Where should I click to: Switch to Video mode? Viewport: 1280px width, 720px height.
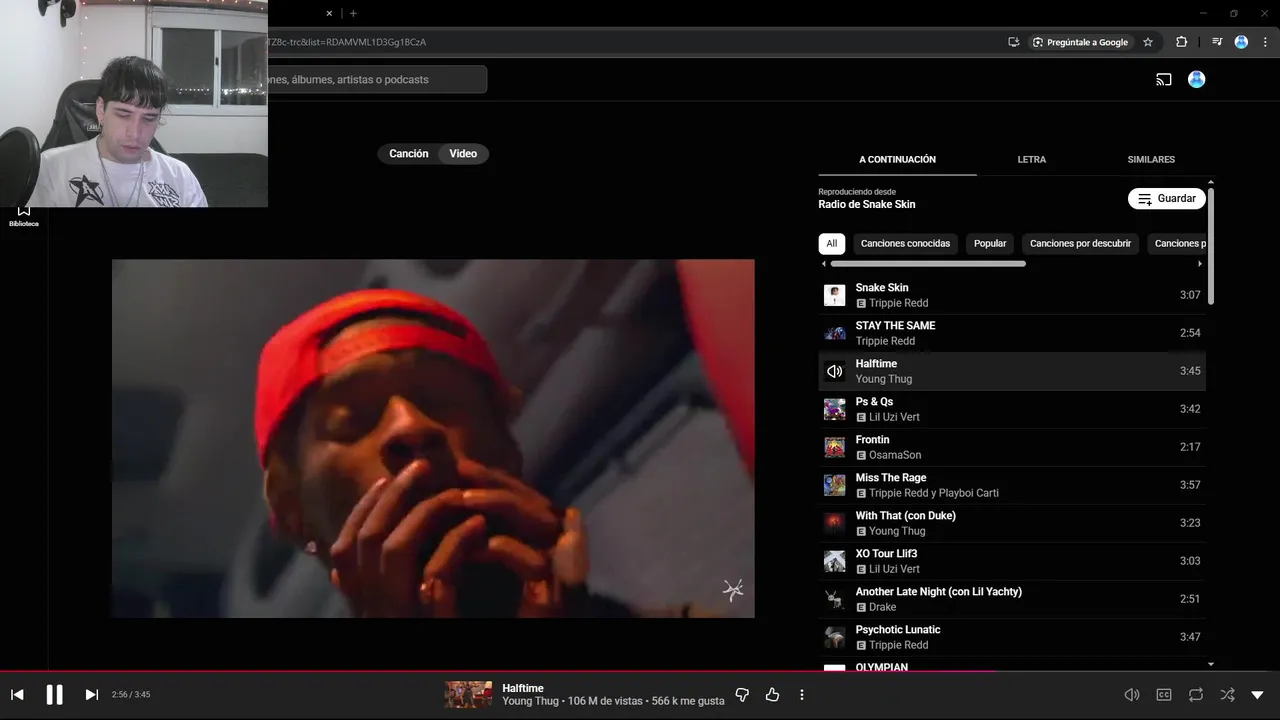pos(463,154)
